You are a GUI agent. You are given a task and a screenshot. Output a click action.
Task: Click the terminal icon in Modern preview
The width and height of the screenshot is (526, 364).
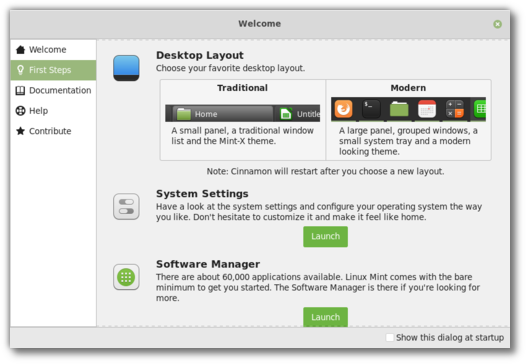click(x=371, y=109)
